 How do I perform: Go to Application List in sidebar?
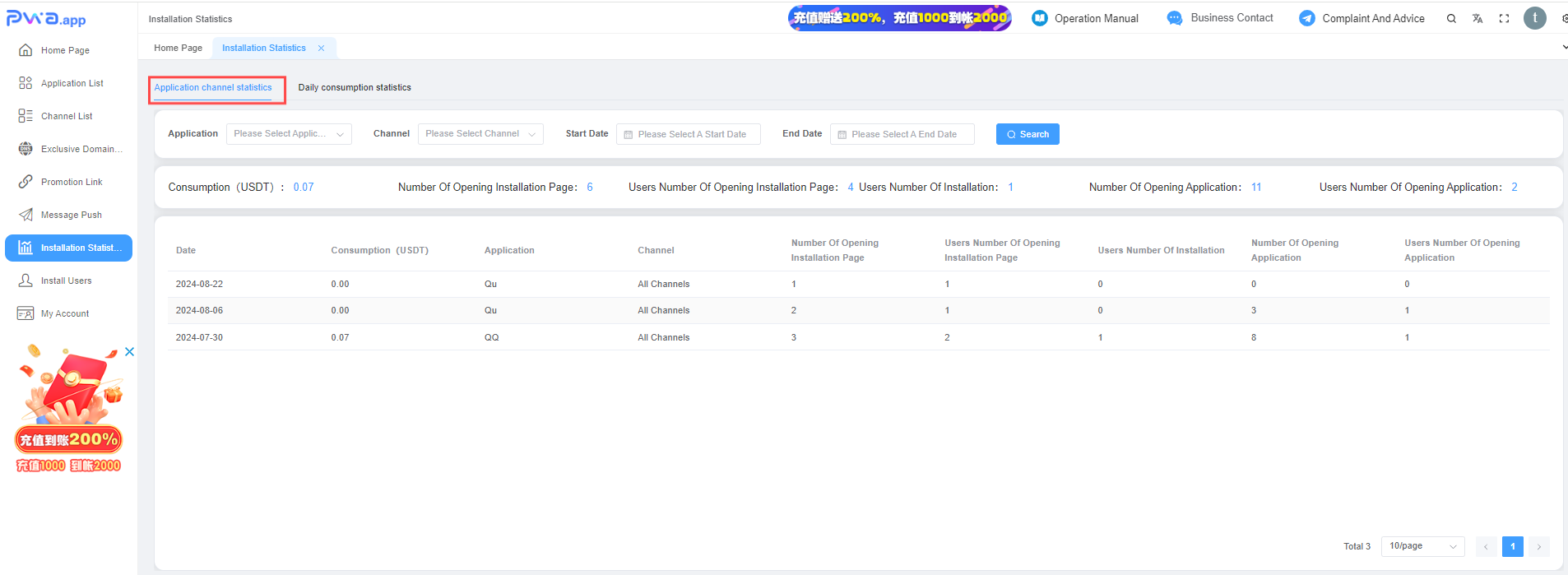coord(72,83)
